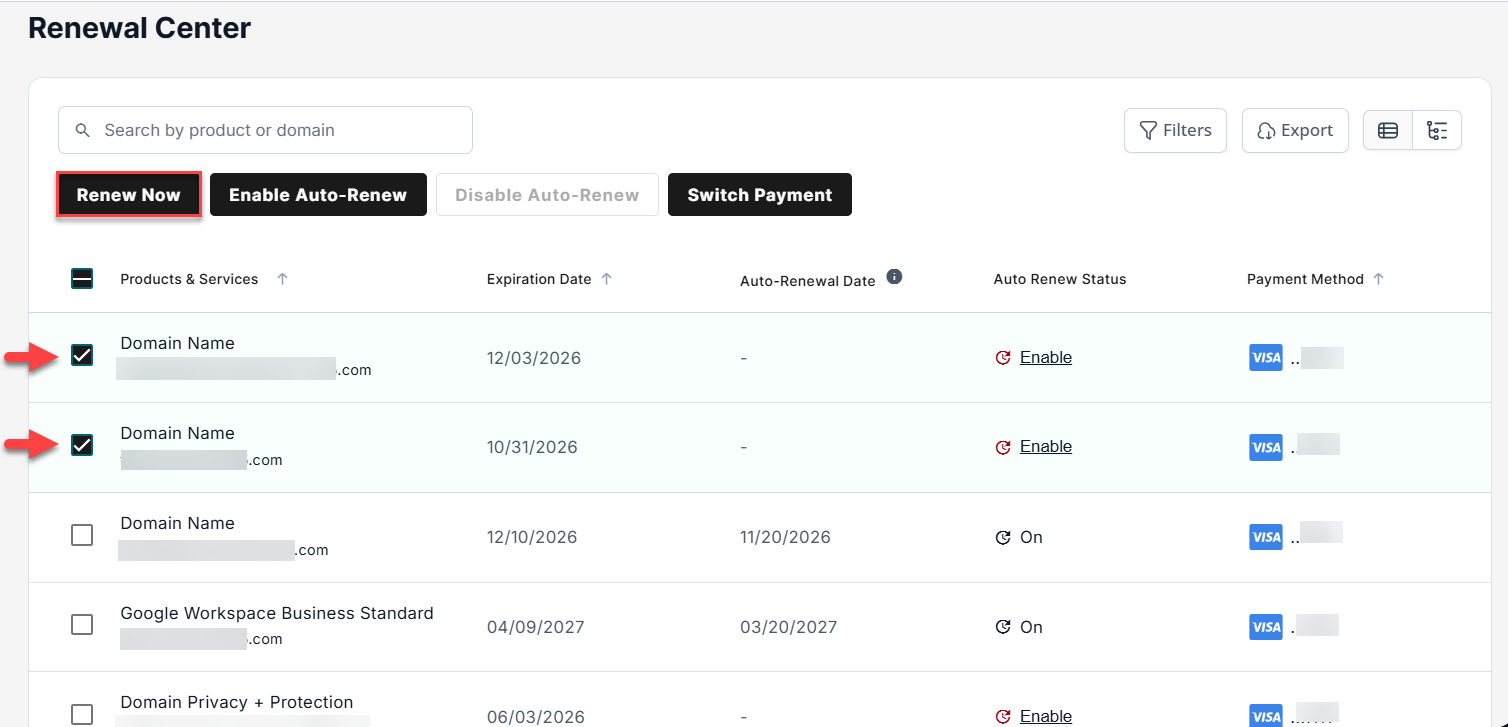
Task: Sort by Products & Services arrow
Action: pyautogui.click(x=282, y=279)
